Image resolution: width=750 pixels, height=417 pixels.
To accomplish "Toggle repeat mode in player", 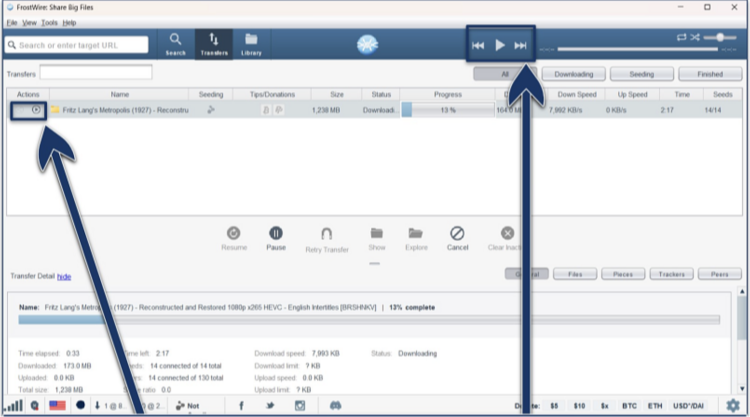I will [x=682, y=37].
